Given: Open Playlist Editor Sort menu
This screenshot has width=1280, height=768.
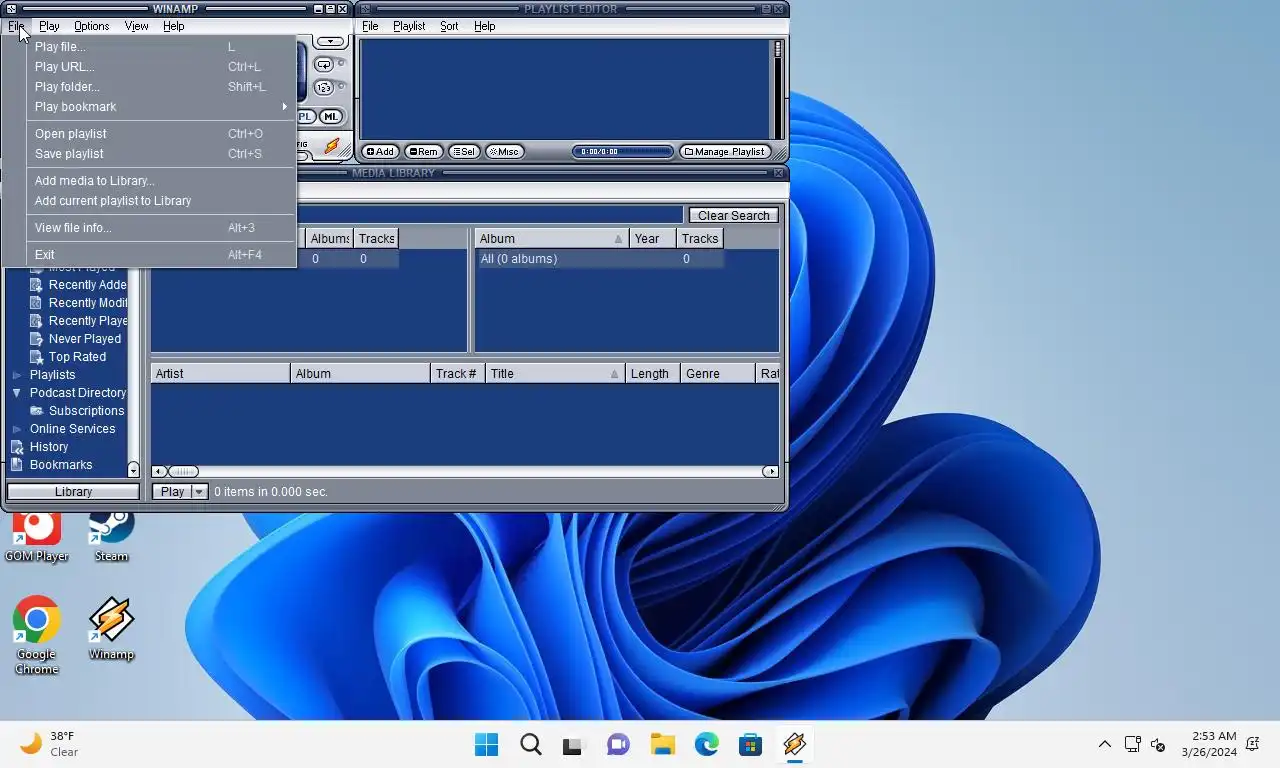Looking at the screenshot, I should pos(449,26).
